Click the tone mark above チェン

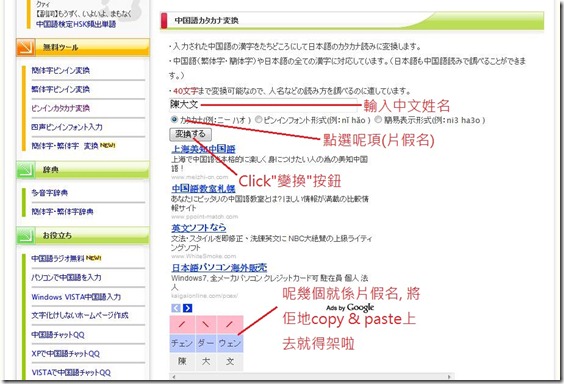(182, 325)
